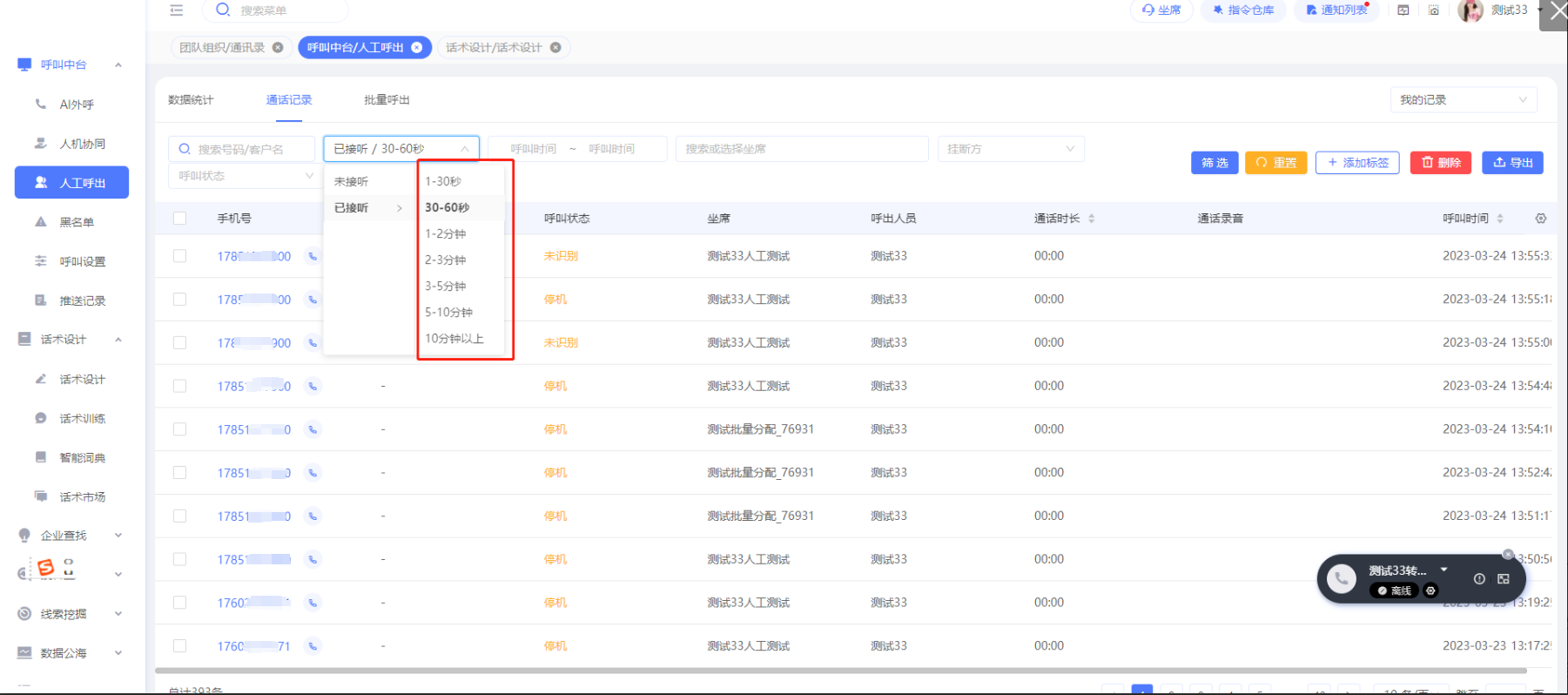Open 话术训练 in sidebar

(x=82, y=419)
